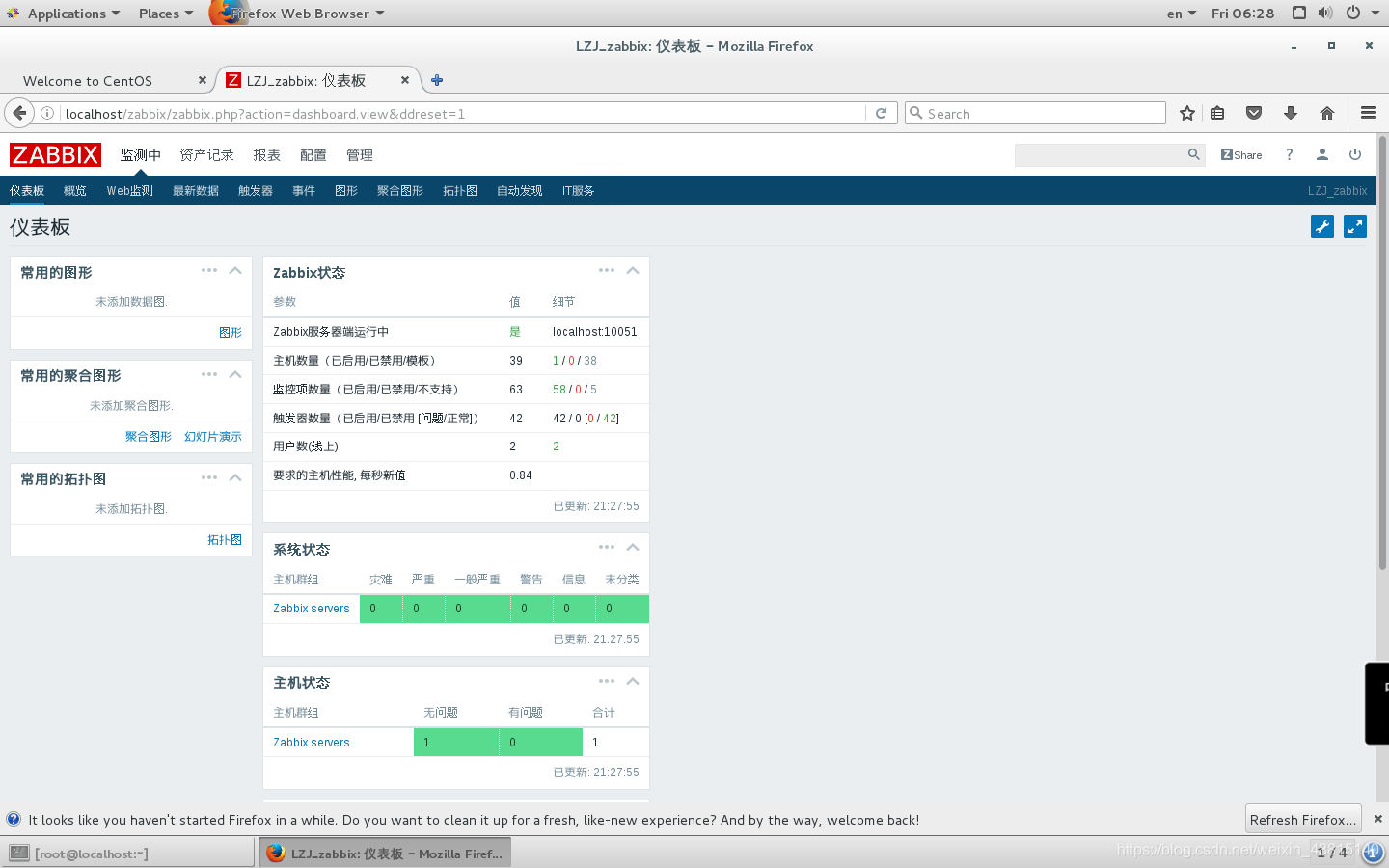This screenshot has height=868, width=1389.
Task: Open menu dots of 系统状态 widget
Action: tap(607, 547)
